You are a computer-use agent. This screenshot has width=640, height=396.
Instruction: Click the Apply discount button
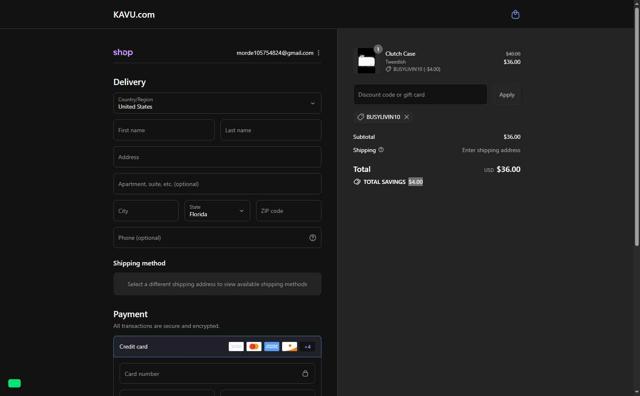pyautogui.click(x=507, y=95)
